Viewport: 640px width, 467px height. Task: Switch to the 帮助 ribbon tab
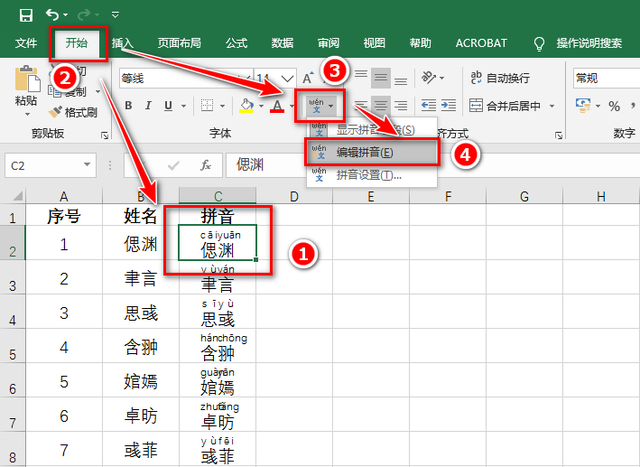420,43
